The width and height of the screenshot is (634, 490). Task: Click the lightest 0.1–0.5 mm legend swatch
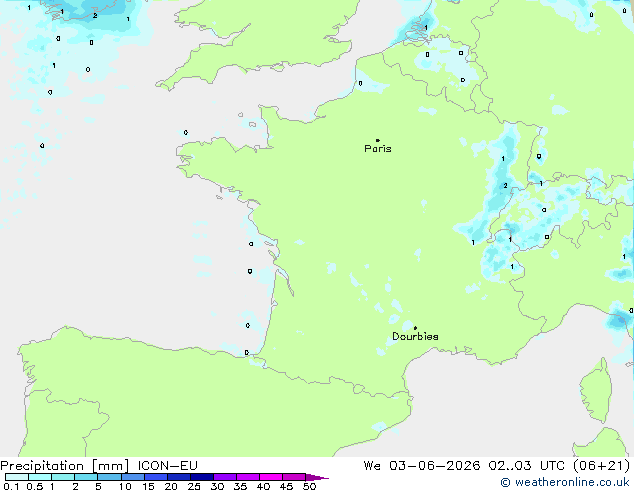pyautogui.click(x=17, y=477)
